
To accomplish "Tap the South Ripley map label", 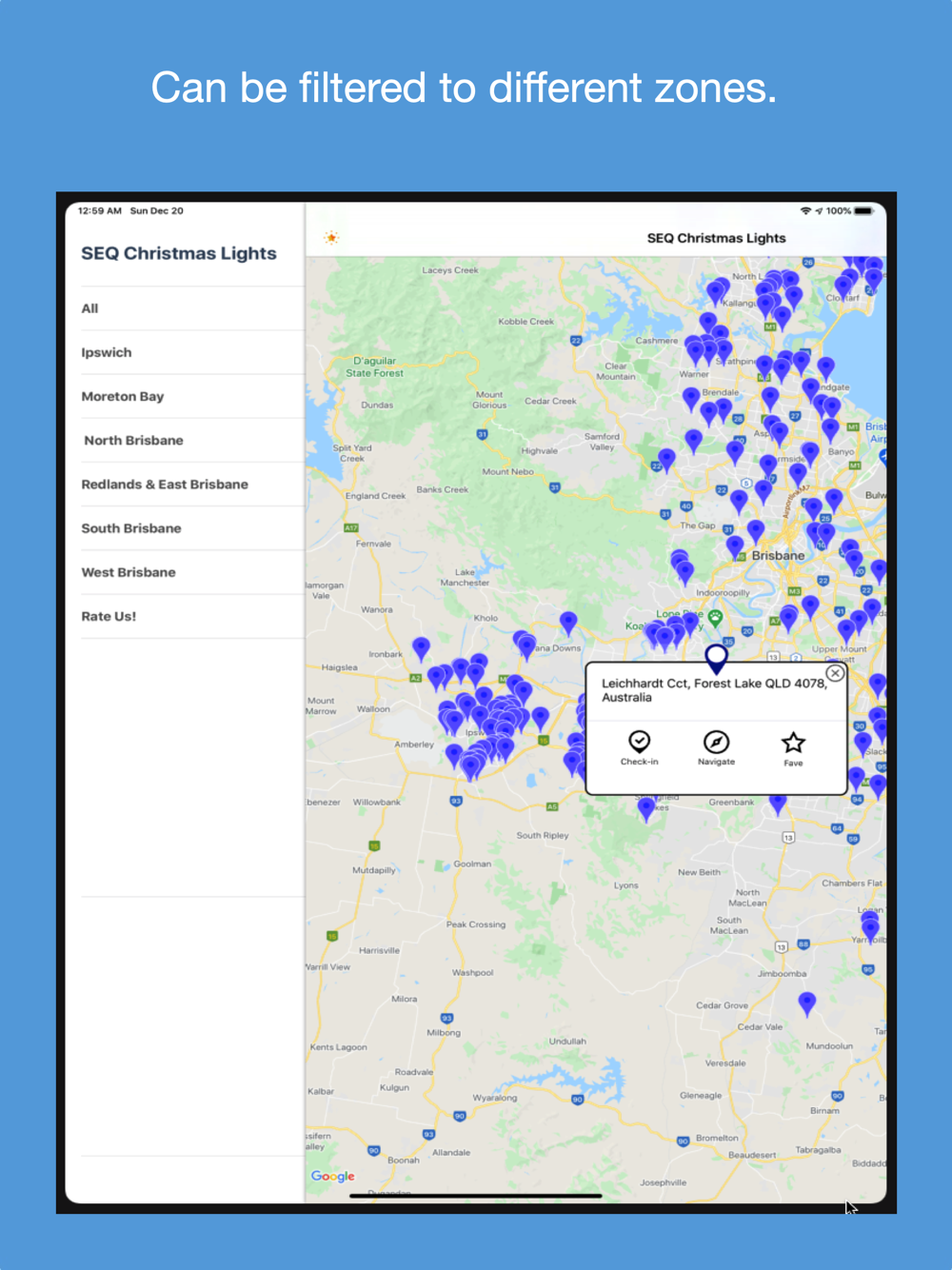I will [543, 836].
